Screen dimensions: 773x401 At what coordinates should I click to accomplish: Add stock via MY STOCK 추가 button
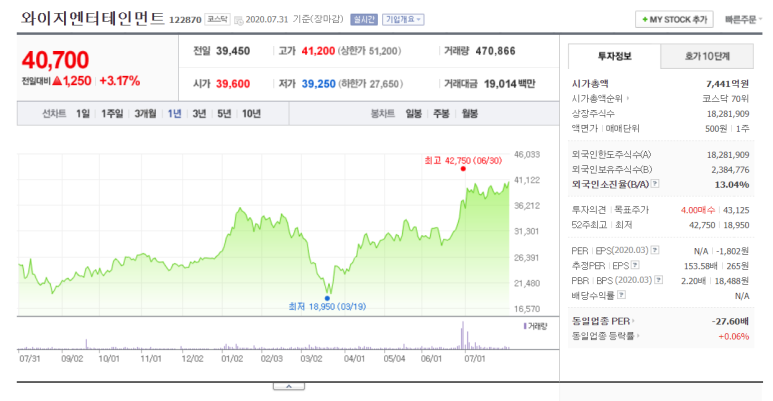pos(674,20)
